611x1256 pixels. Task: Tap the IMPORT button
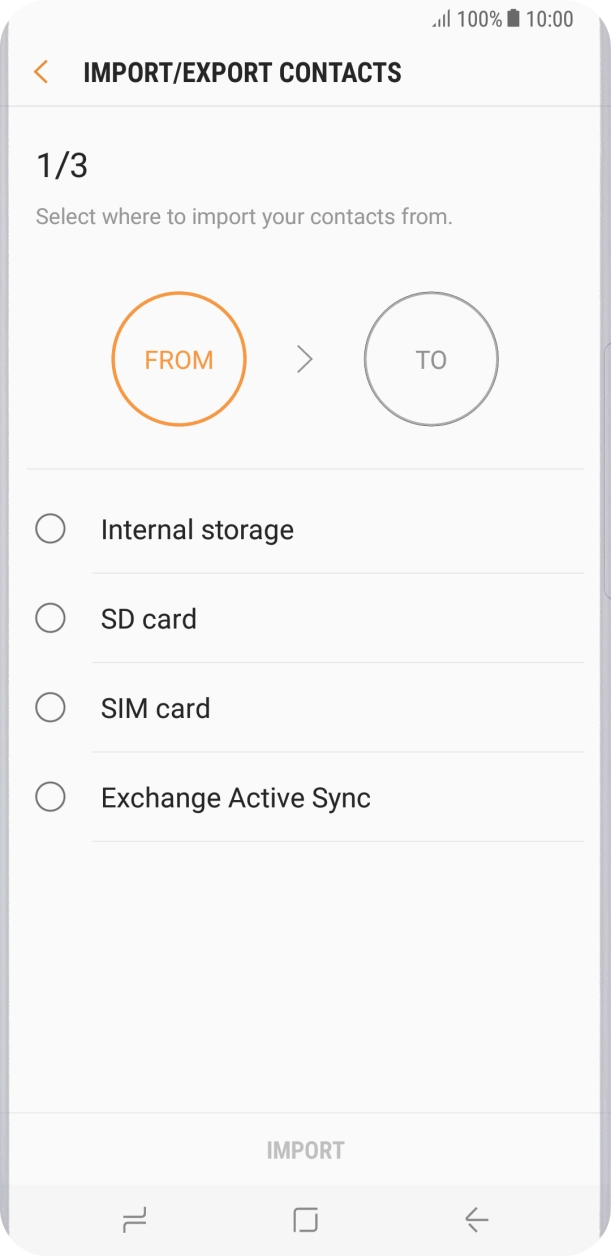pos(305,1149)
